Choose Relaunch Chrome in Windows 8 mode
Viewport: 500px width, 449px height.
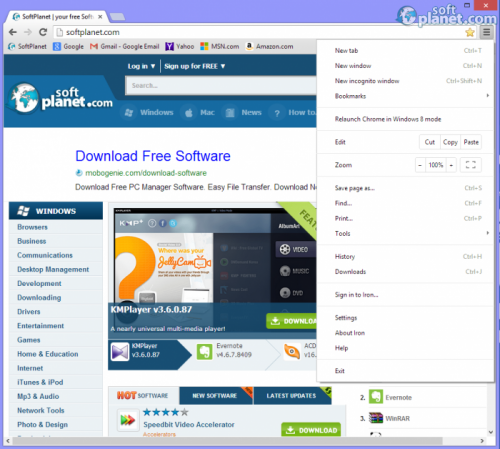pos(405,119)
